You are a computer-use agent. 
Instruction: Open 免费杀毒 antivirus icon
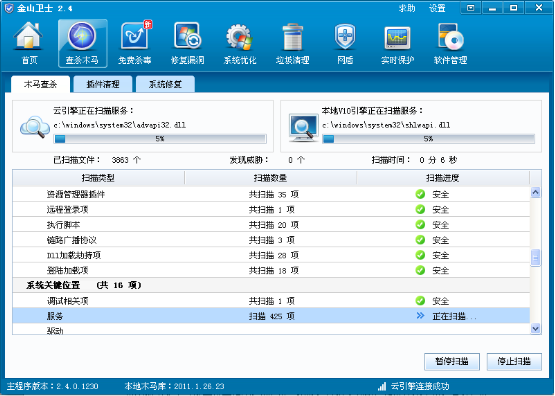point(135,43)
